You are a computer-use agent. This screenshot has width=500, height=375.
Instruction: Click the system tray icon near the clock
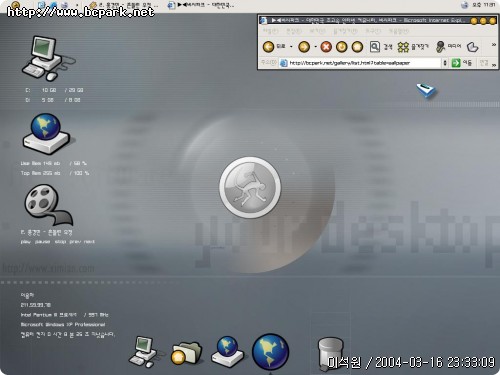(x=465, y=5)
